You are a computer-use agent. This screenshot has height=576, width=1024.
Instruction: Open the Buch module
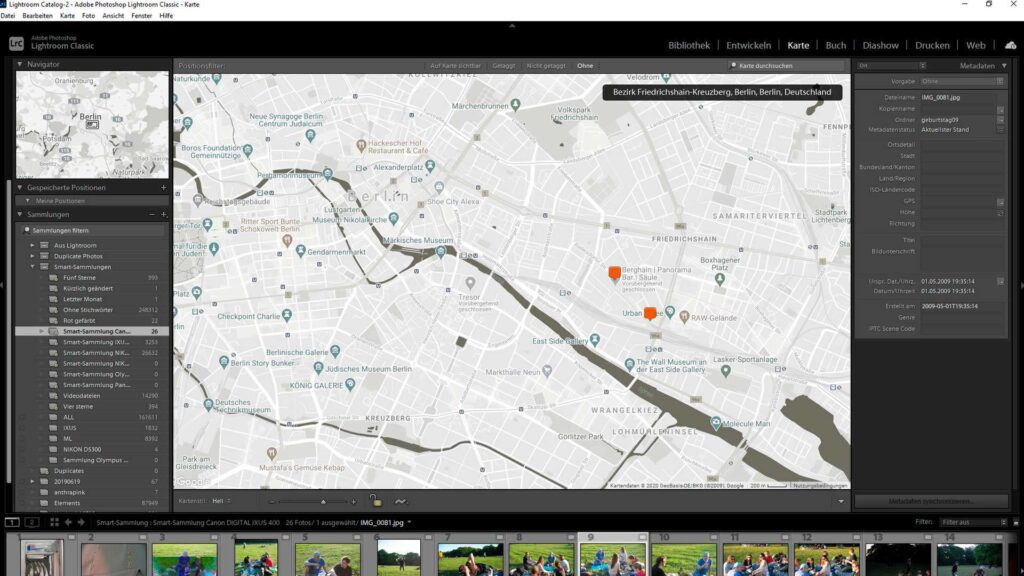835,45
